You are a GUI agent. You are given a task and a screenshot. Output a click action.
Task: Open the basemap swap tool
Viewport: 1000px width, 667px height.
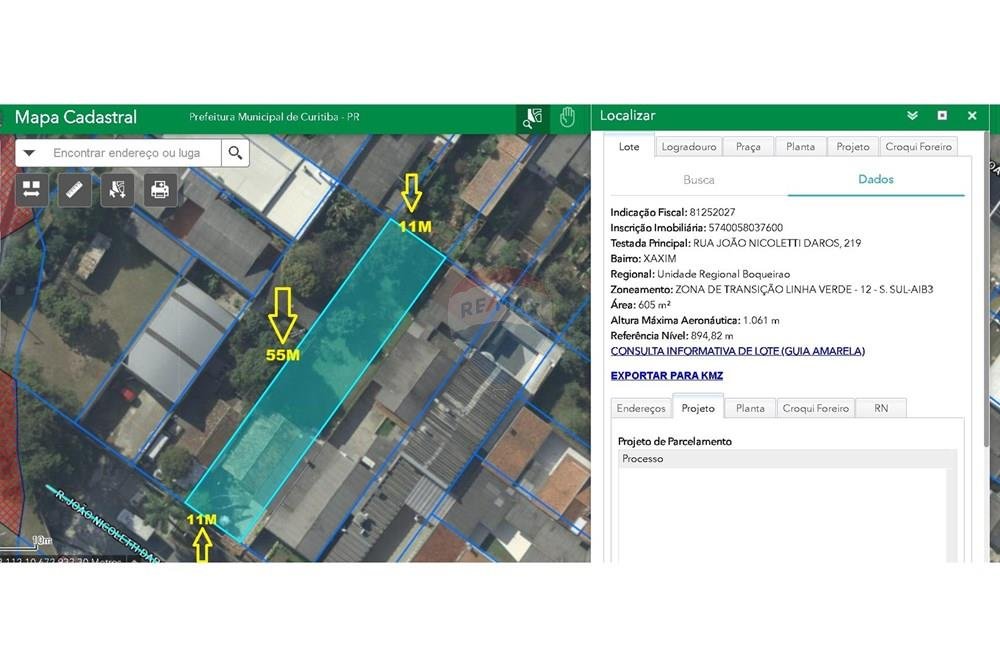[32, 189]
